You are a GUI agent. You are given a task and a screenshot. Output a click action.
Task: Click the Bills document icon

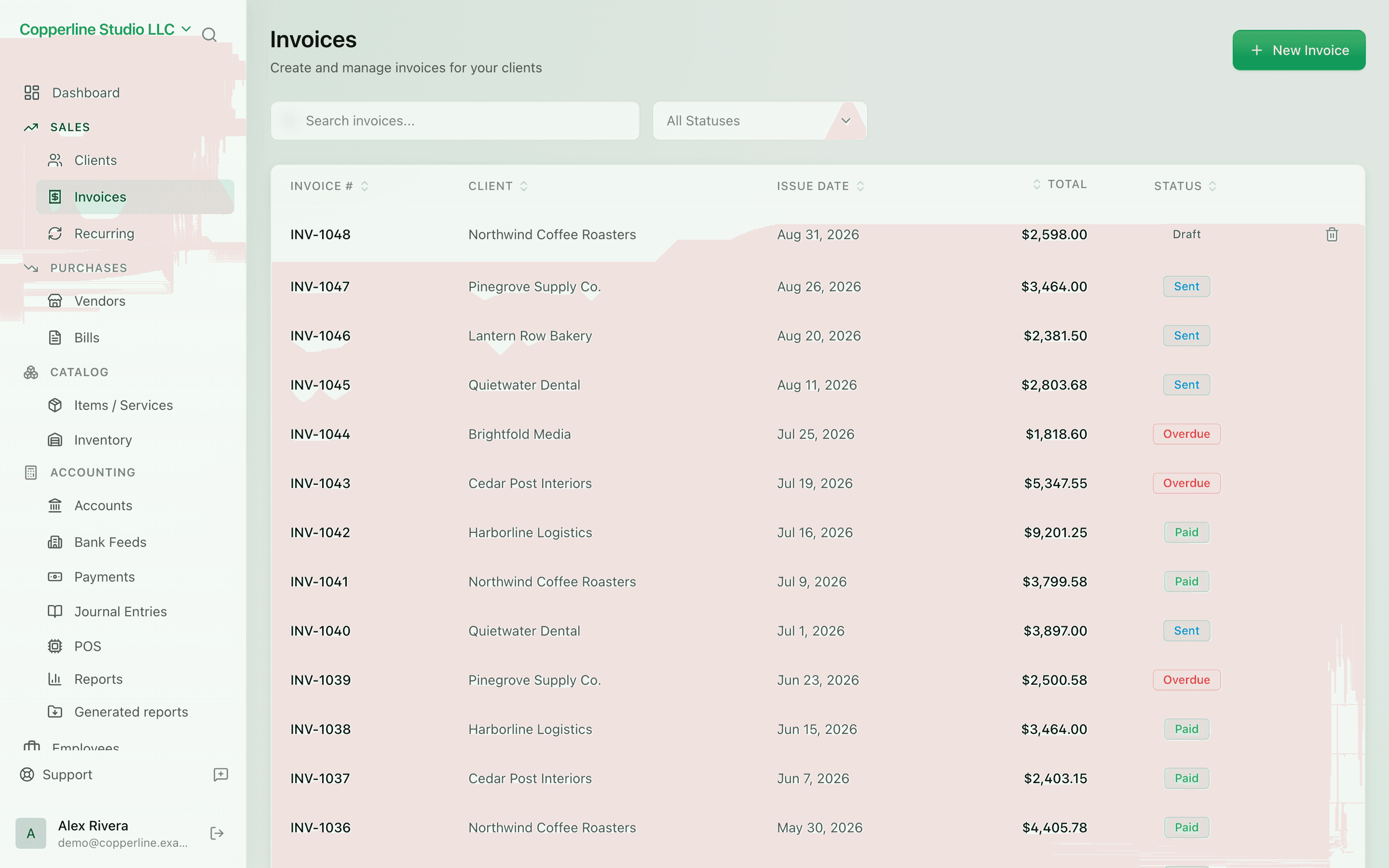coord(55,338)
